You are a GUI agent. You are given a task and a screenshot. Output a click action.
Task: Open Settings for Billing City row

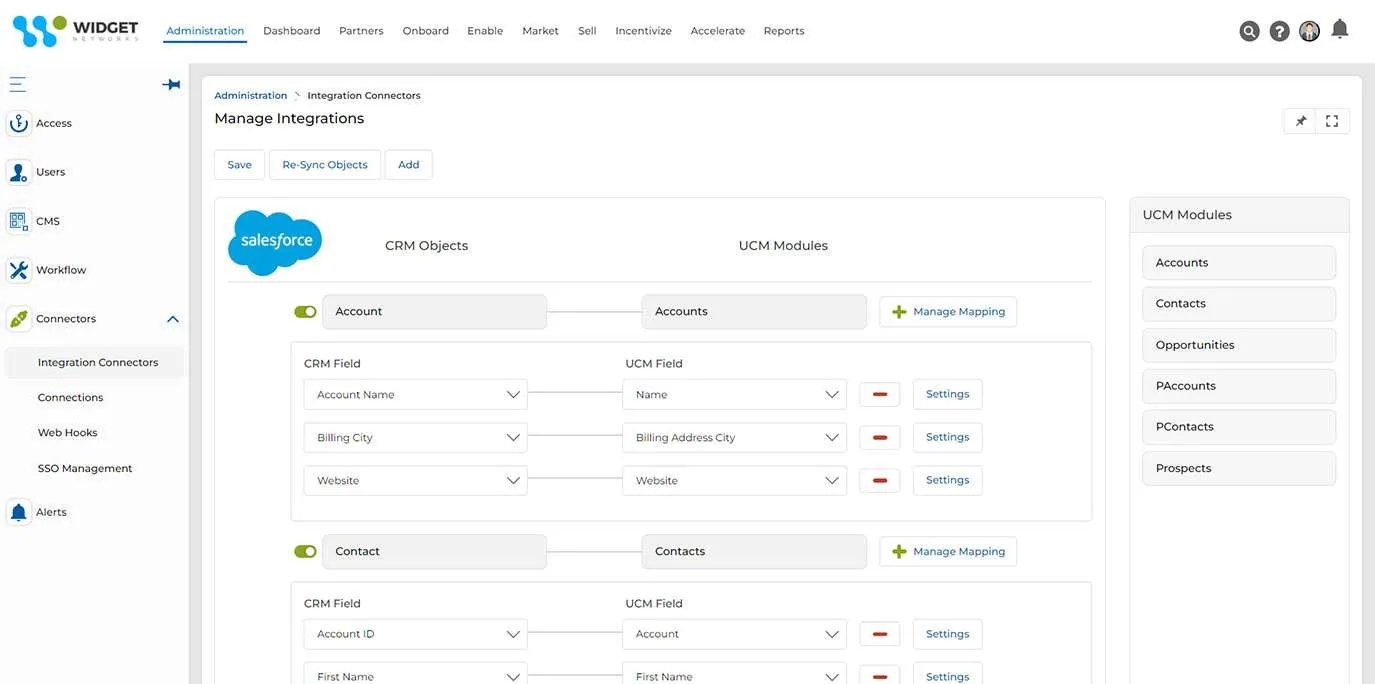click(948, 438)
